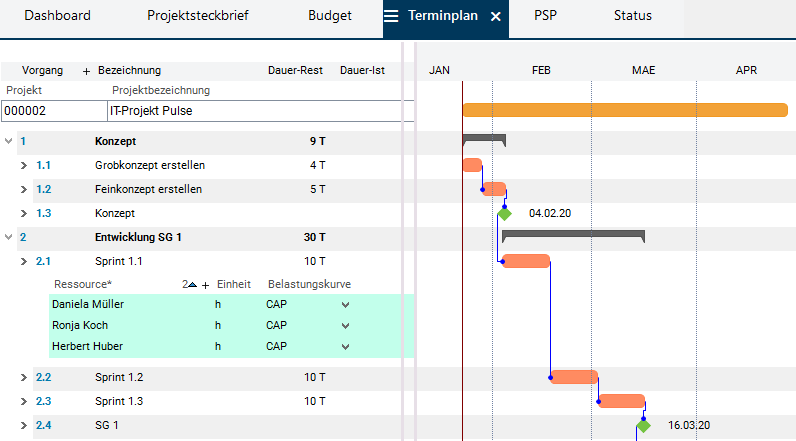The height and width of the screenshot is (441, 796).
Task: Open the Terminplan tab hamburger menu
Action: click(x=391, y=16)
